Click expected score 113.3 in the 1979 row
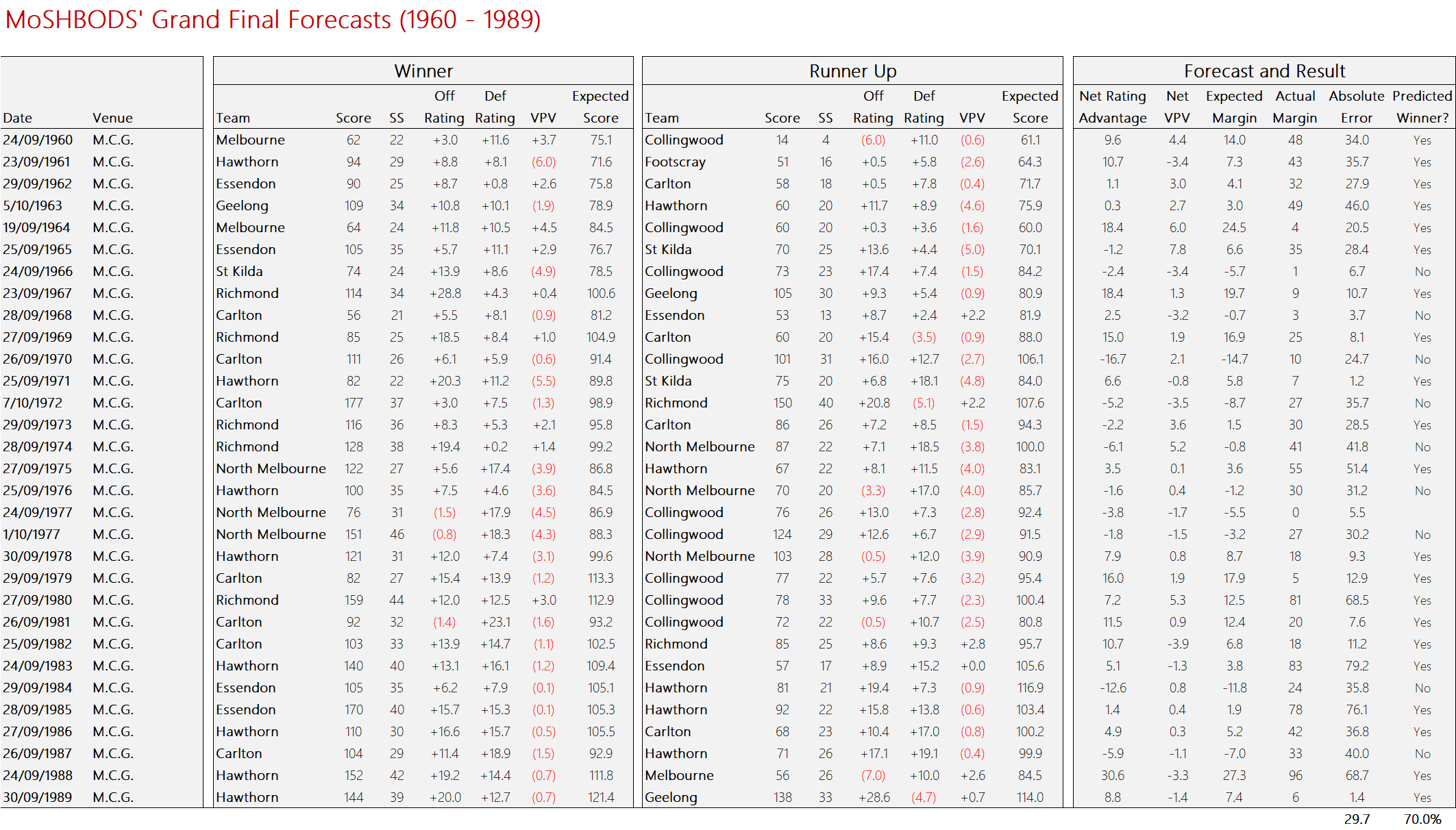 pos(601,578)
